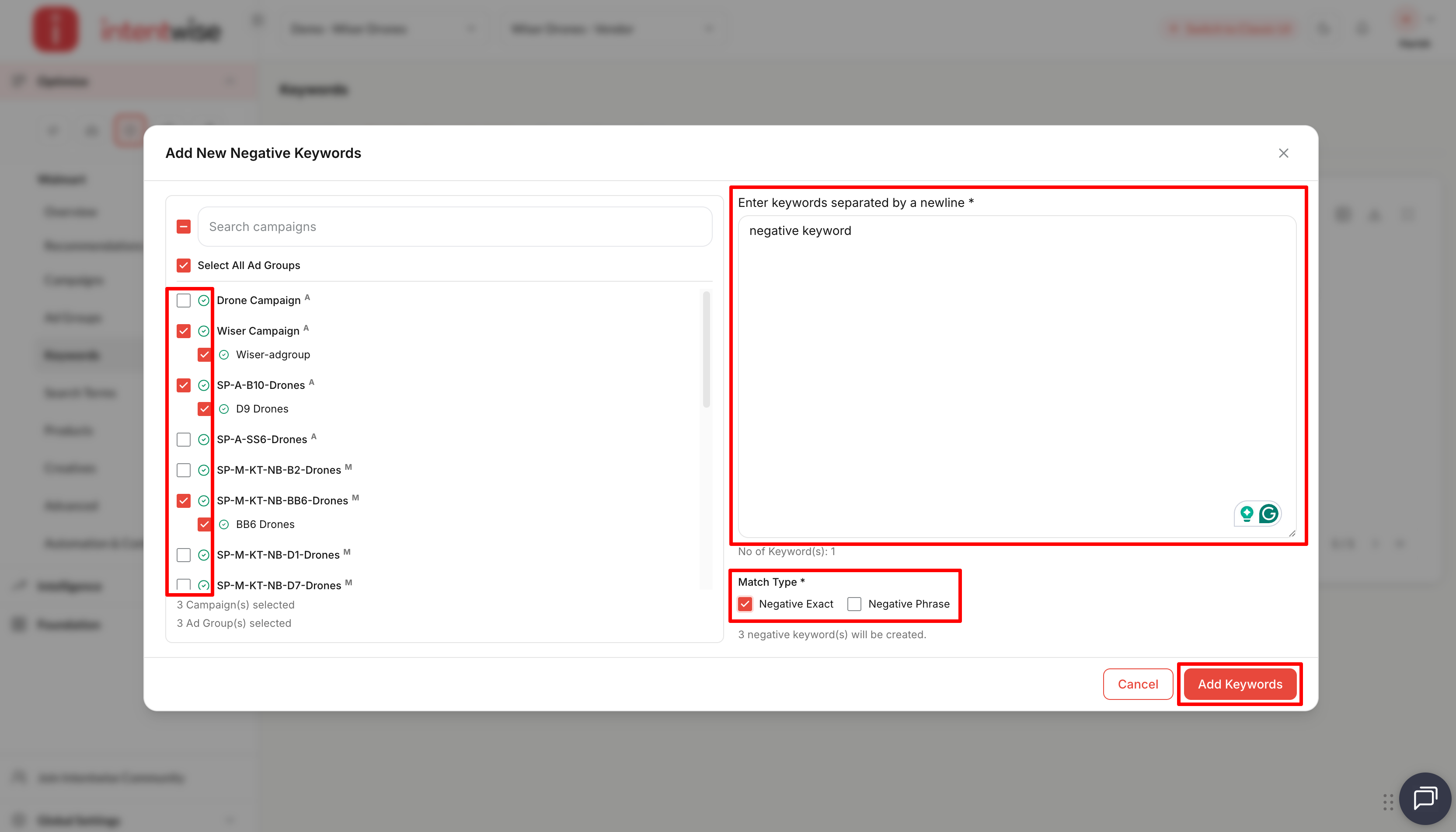The height and width of the screenshot is (832, 1456).
Task: Click the 'Add New Negative Keywords' title
Action: pyautogui.click(x=263, y=153)
